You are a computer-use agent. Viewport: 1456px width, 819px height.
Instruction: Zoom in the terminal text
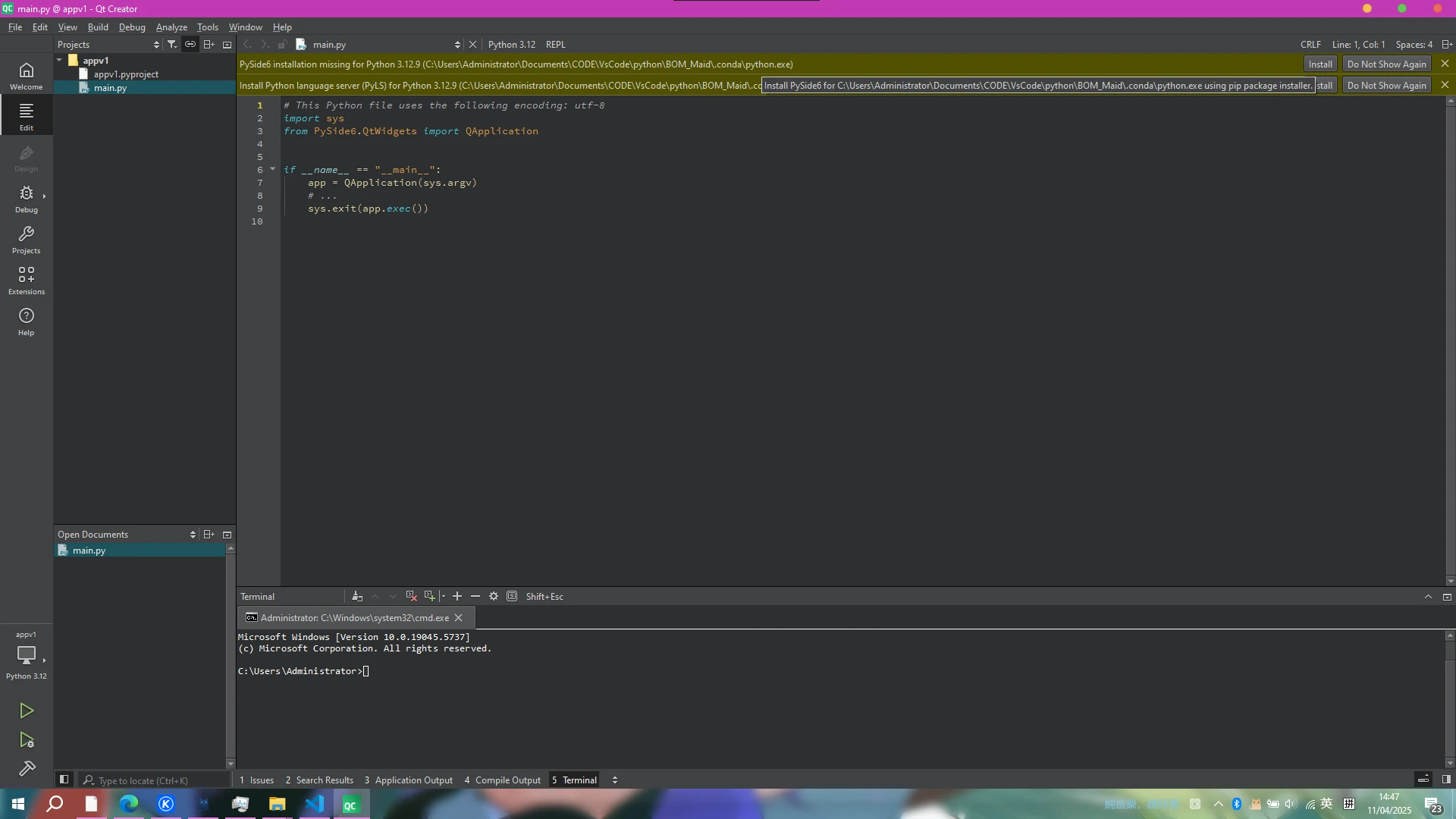tap(457, 597)
